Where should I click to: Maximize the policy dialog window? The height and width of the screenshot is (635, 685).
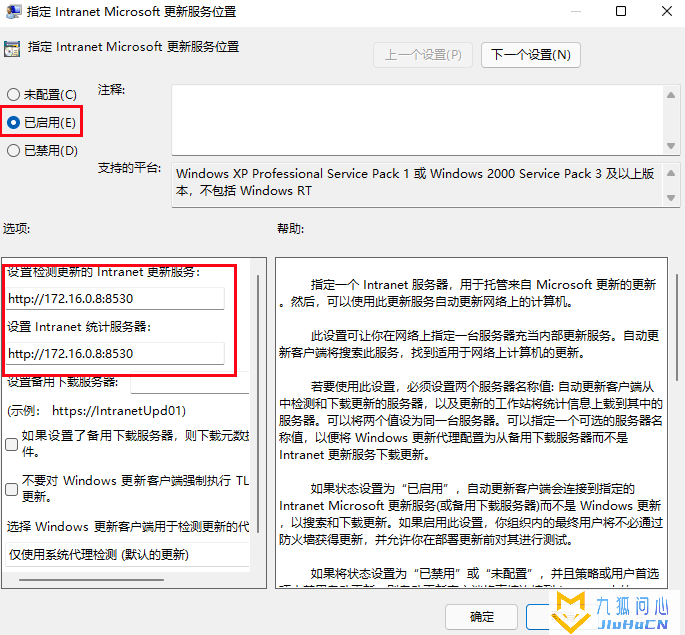pyautogui.click(x=621, y=11)
